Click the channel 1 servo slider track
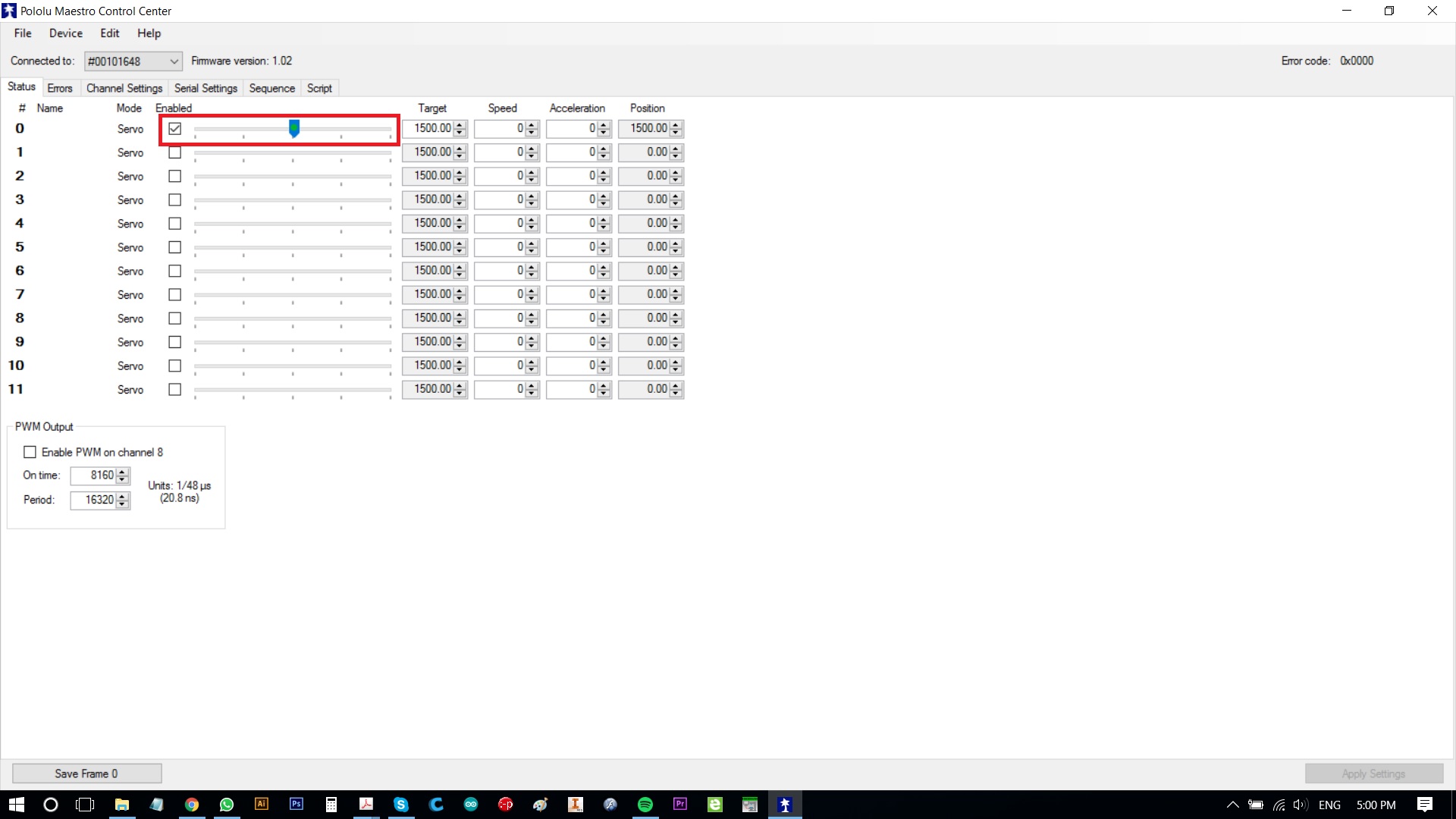1456x819 pixels. point(293,154)
